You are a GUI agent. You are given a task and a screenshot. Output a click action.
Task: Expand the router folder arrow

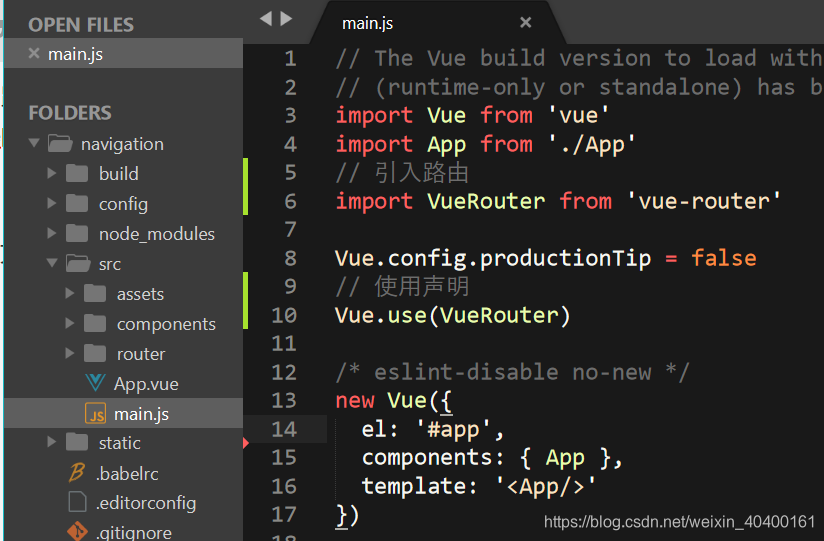point(69,353)
